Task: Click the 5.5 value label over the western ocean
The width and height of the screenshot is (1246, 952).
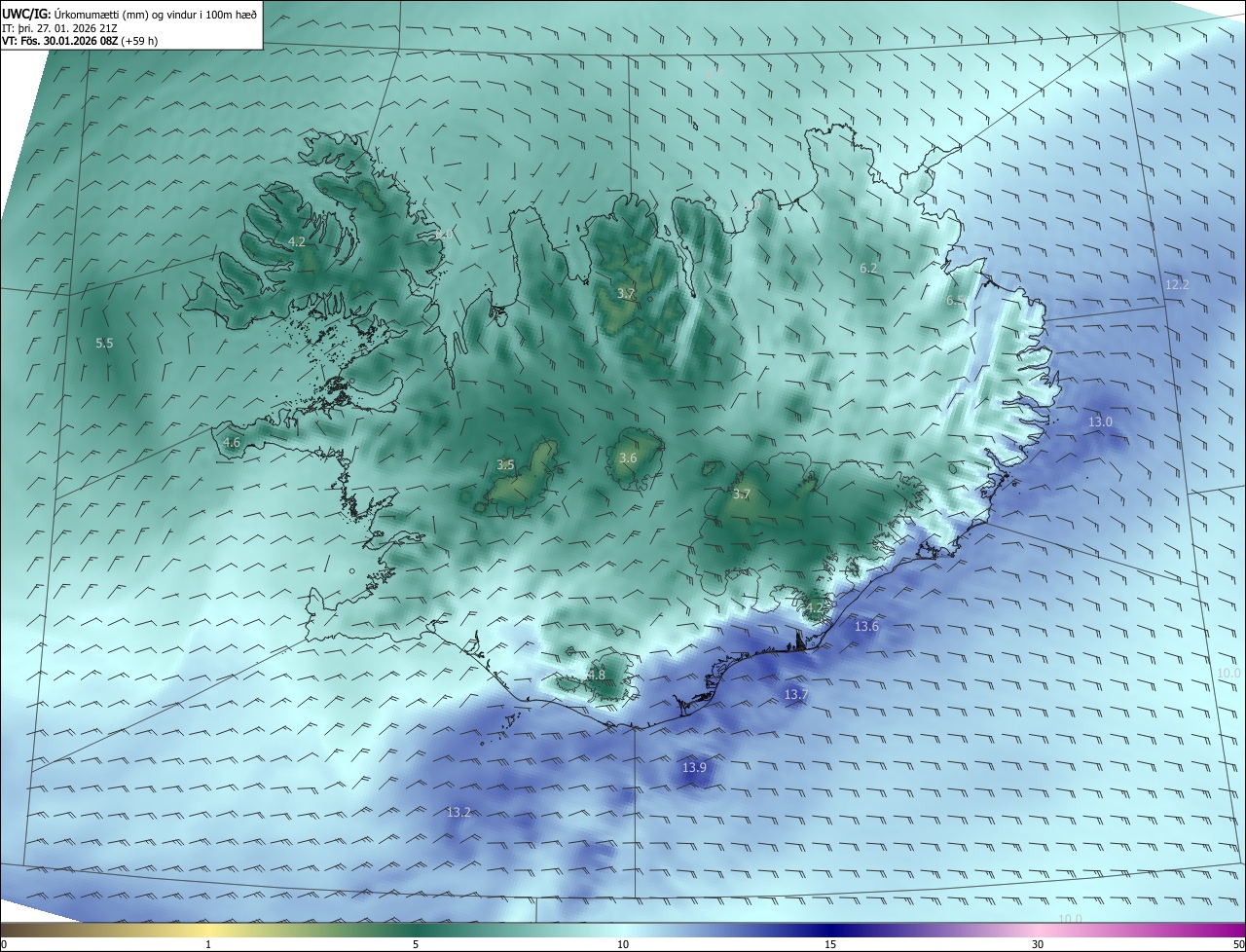Action: (x=104, y=343)
